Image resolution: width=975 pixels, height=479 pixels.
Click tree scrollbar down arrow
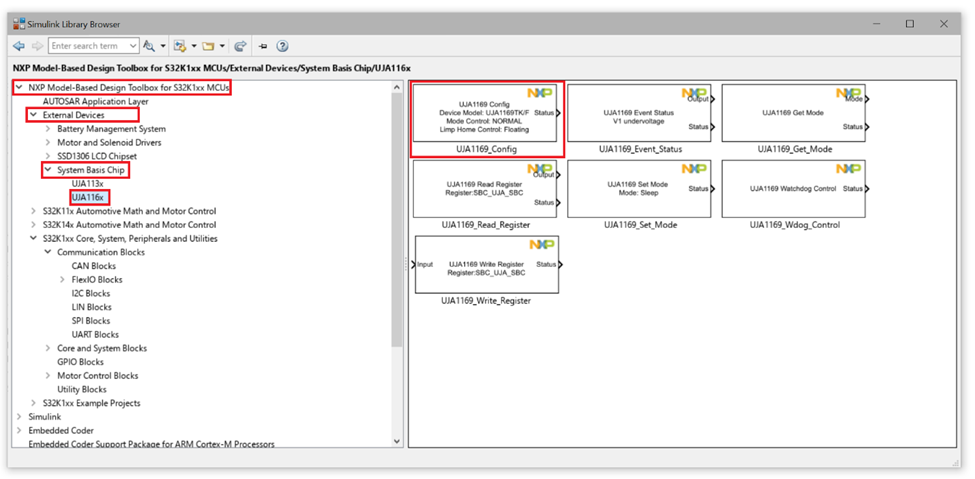click(x=398, y=440)
